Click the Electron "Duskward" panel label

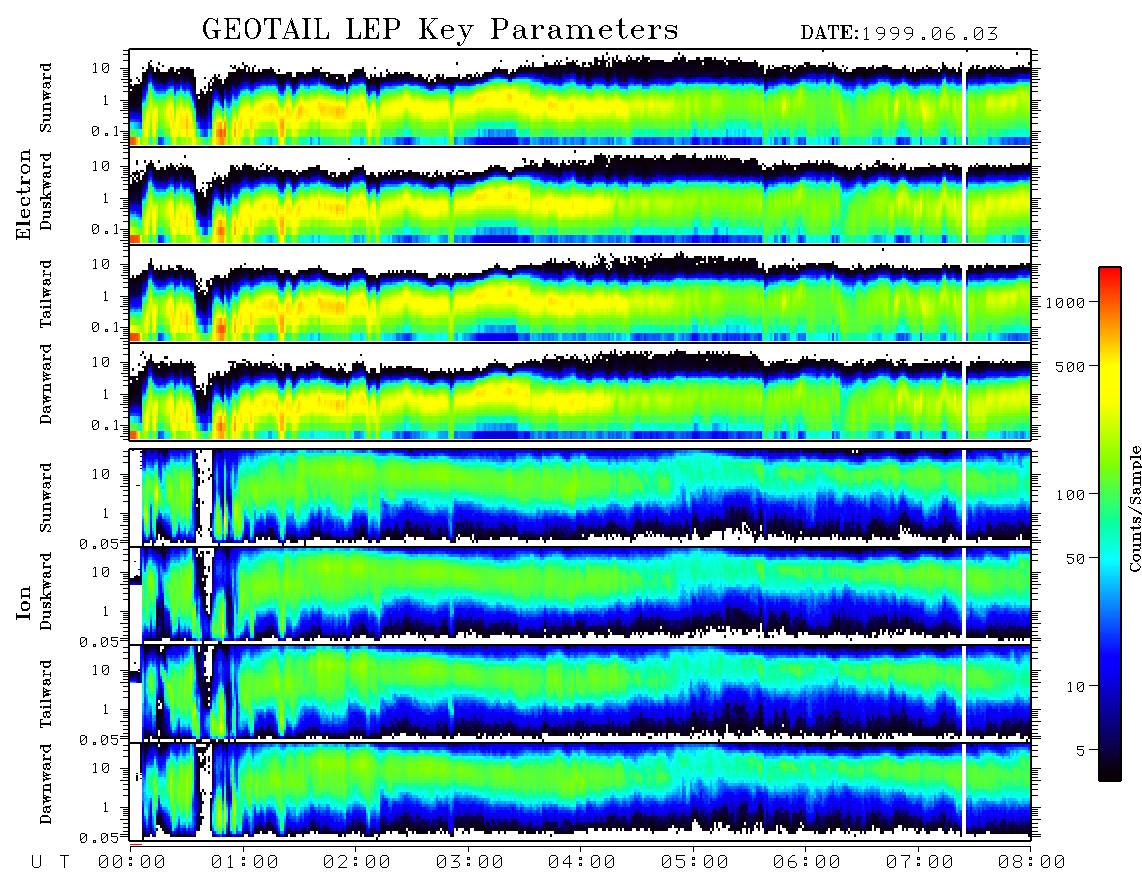46,191
